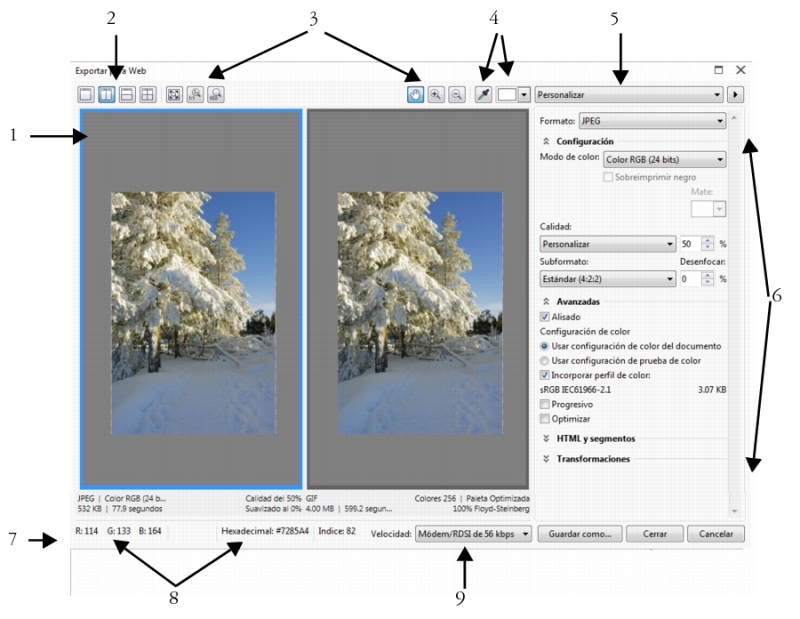Click the Guardar como button
This screenshot has height=619, width=800.
point(580,534)
